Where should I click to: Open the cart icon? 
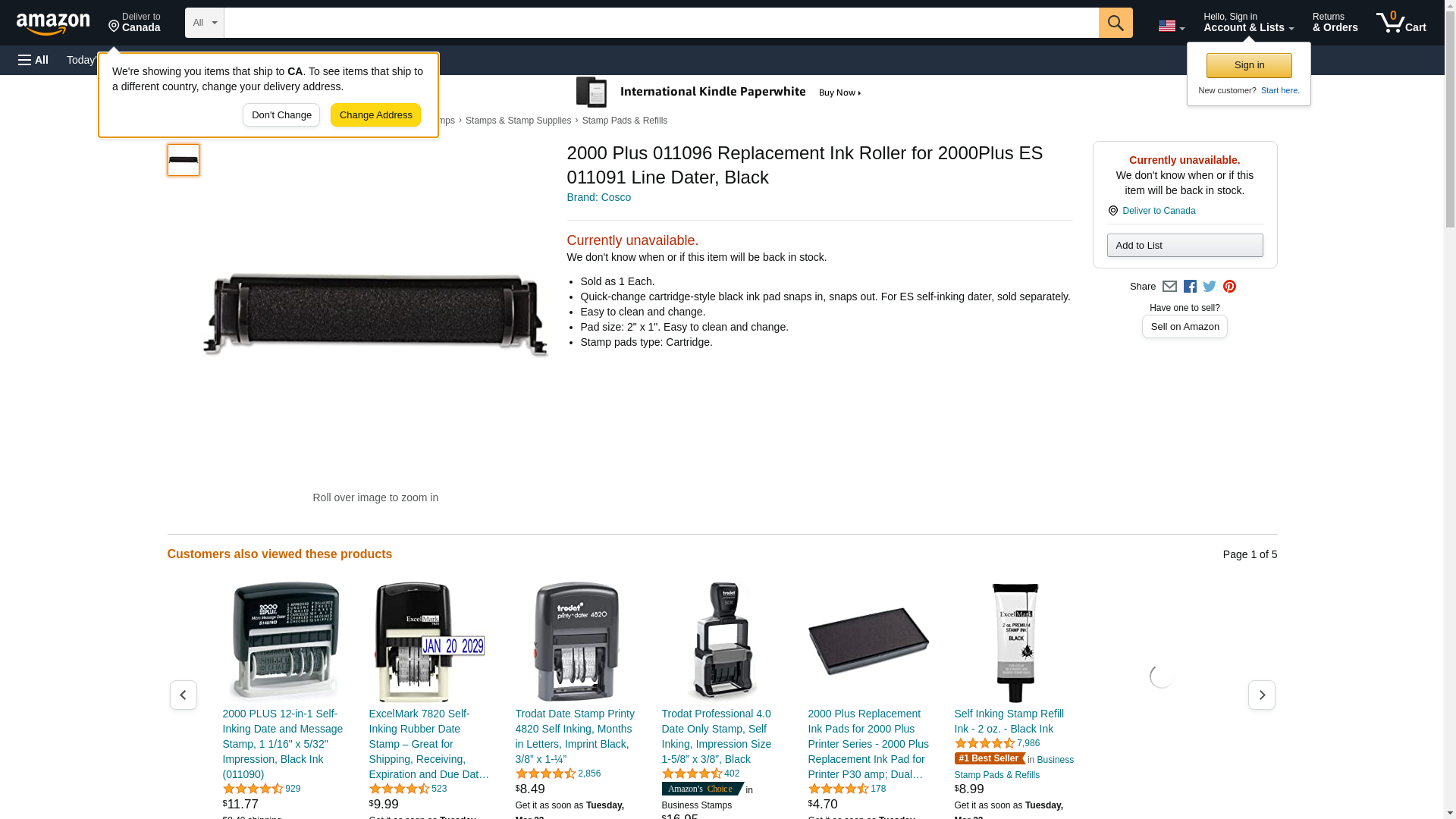click(x=1401, y=23)
